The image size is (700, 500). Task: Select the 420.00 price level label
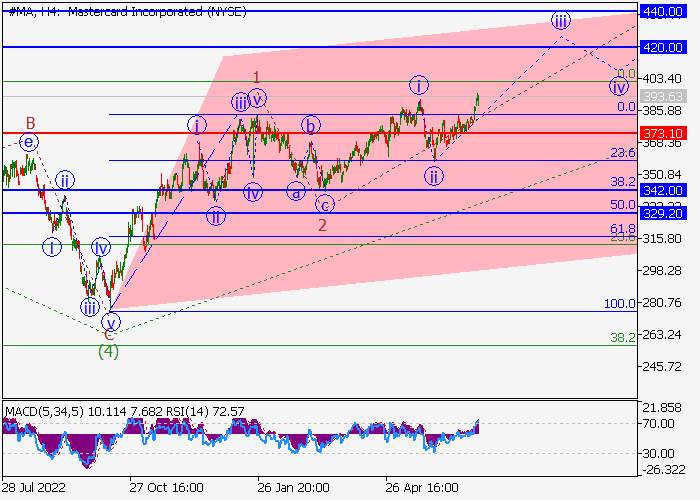[x=662, y=47]
